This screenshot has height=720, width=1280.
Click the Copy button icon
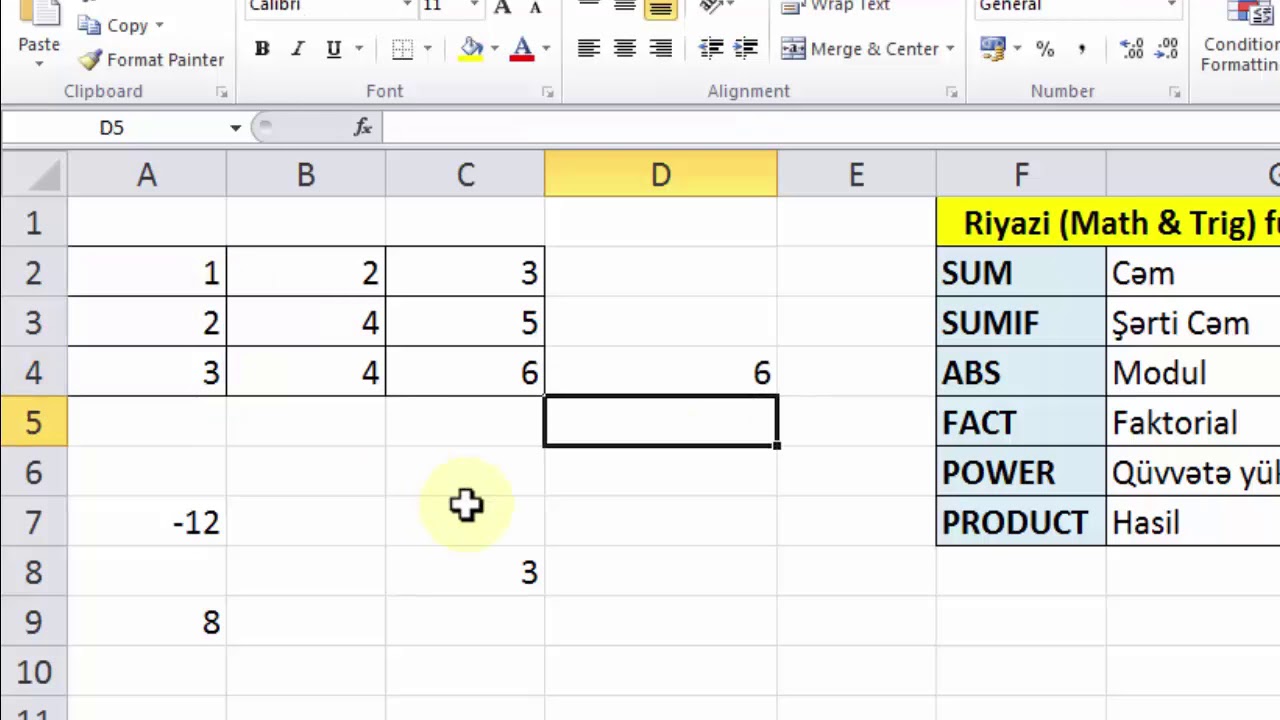(89, 25)
